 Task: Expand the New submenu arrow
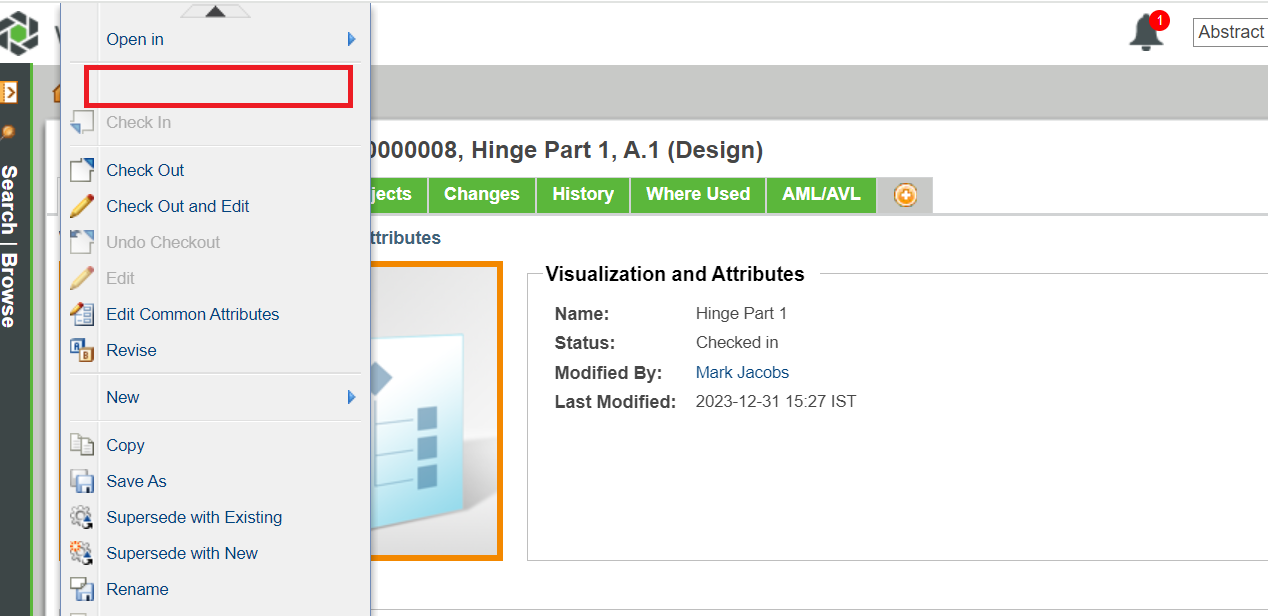point(350,397)
